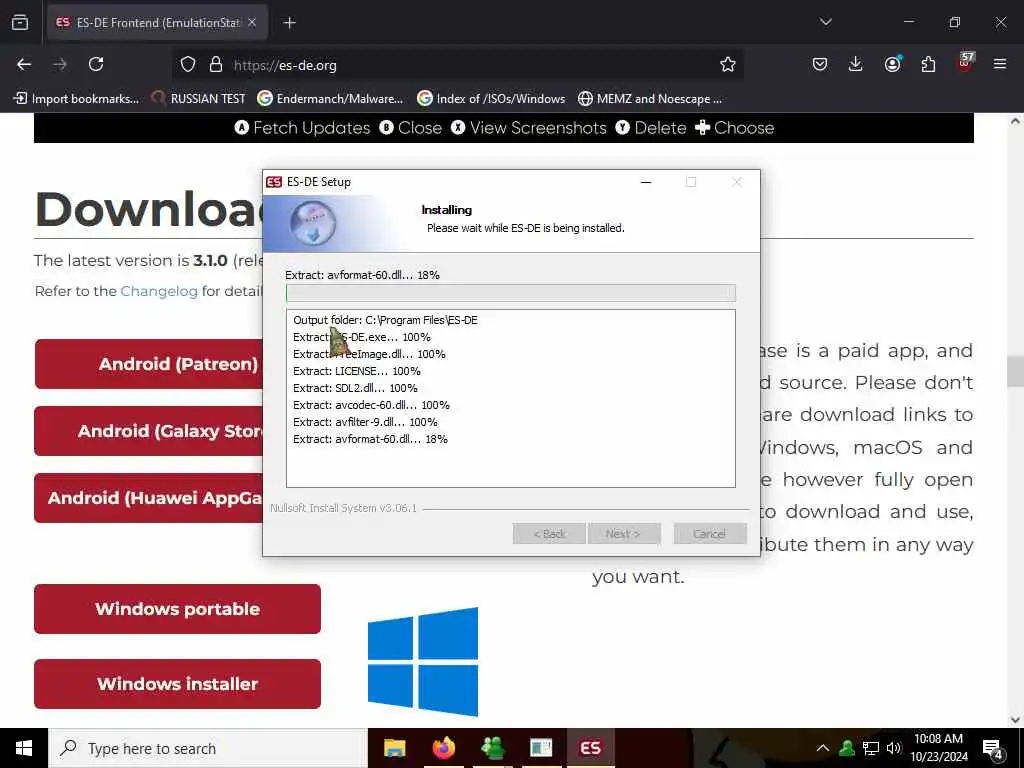Open a new browser tab
Screen dimensions: 1024x768
(x=290, y=23)
